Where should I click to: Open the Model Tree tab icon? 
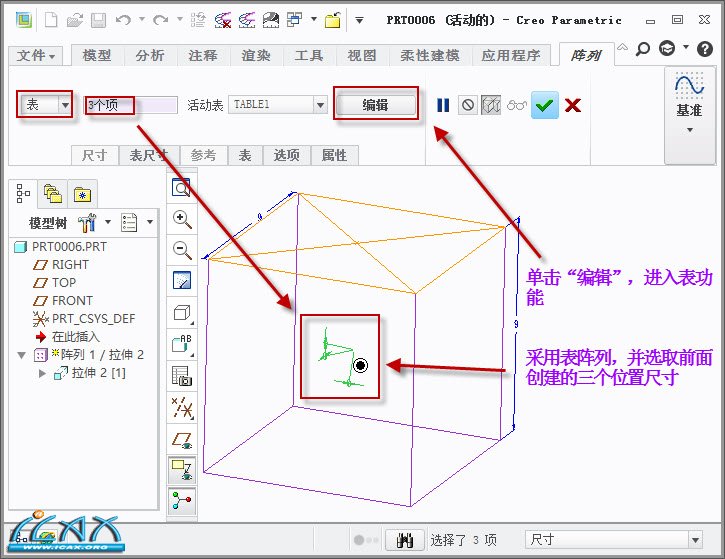pos(22,193)
